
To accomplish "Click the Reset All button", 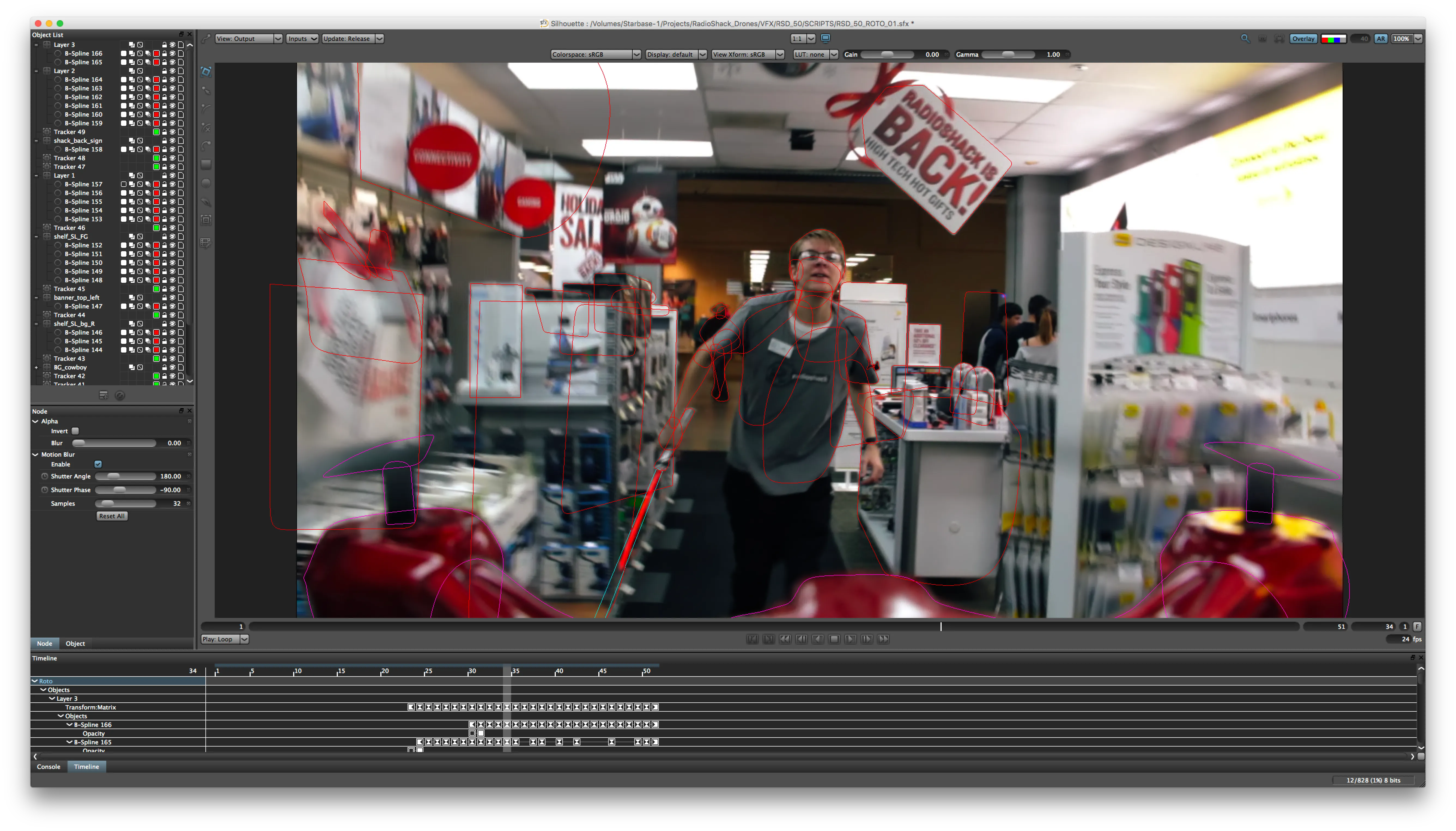I will tap(112, 516).
